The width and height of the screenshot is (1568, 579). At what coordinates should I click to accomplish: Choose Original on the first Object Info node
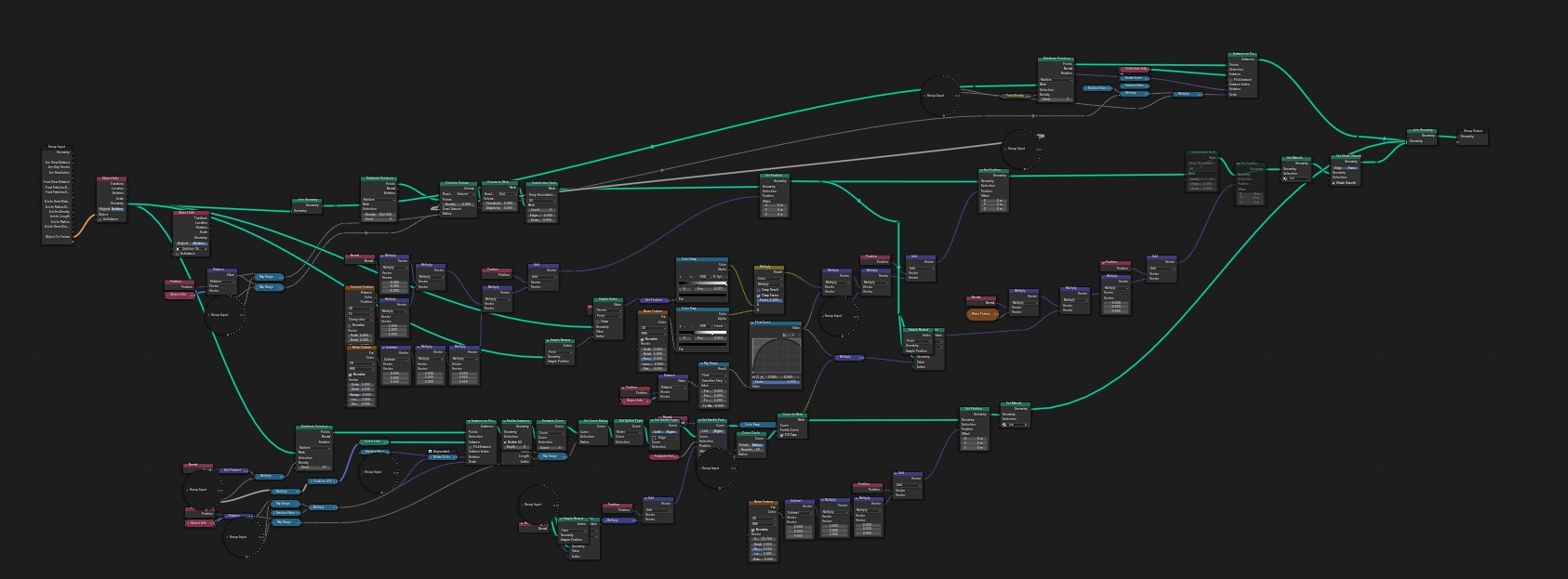pyautogui.click(x=105, y=209)
